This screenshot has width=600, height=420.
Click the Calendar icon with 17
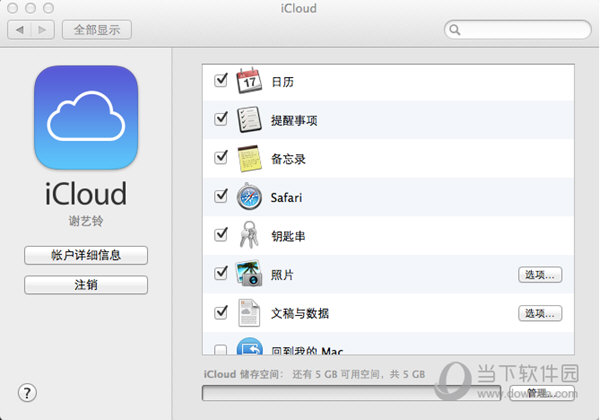(249, 81)
